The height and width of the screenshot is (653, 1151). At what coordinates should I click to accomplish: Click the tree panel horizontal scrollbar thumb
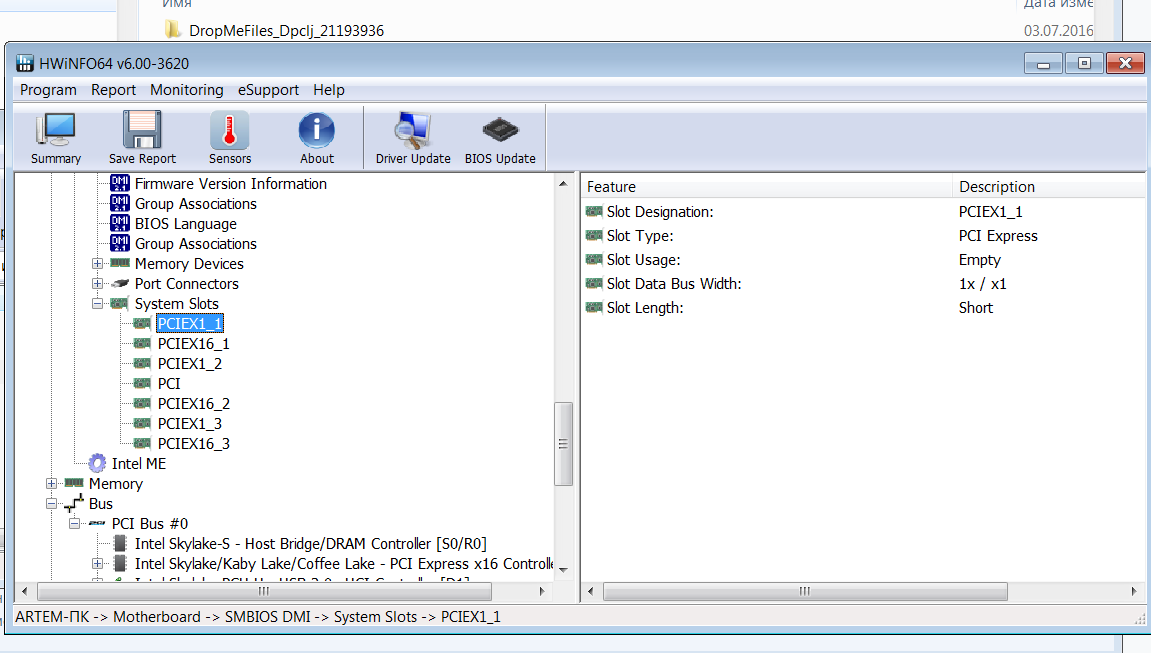[x=264, y=591]
